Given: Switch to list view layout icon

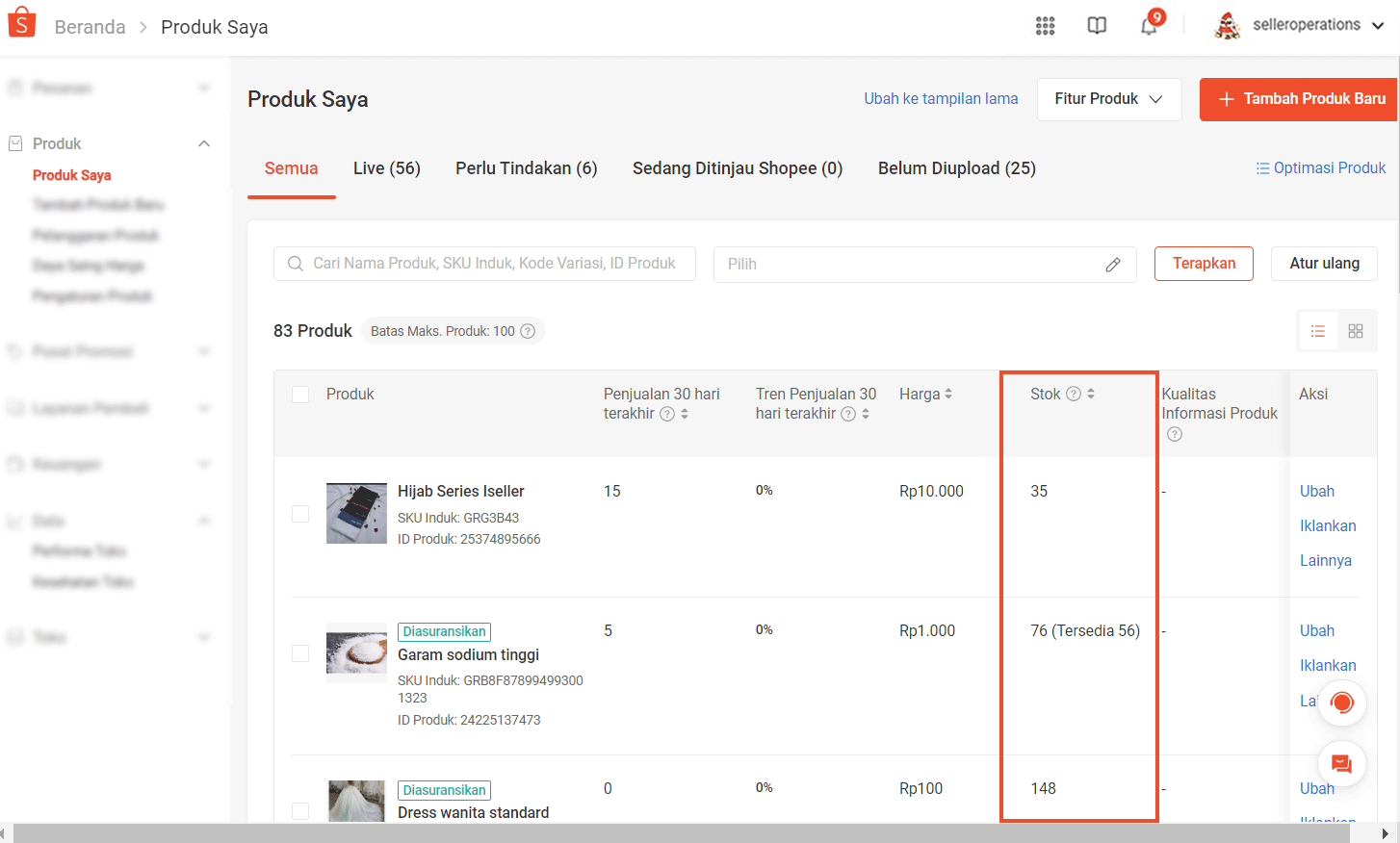Looking at the screenshot, I should tap(1318, 331).
